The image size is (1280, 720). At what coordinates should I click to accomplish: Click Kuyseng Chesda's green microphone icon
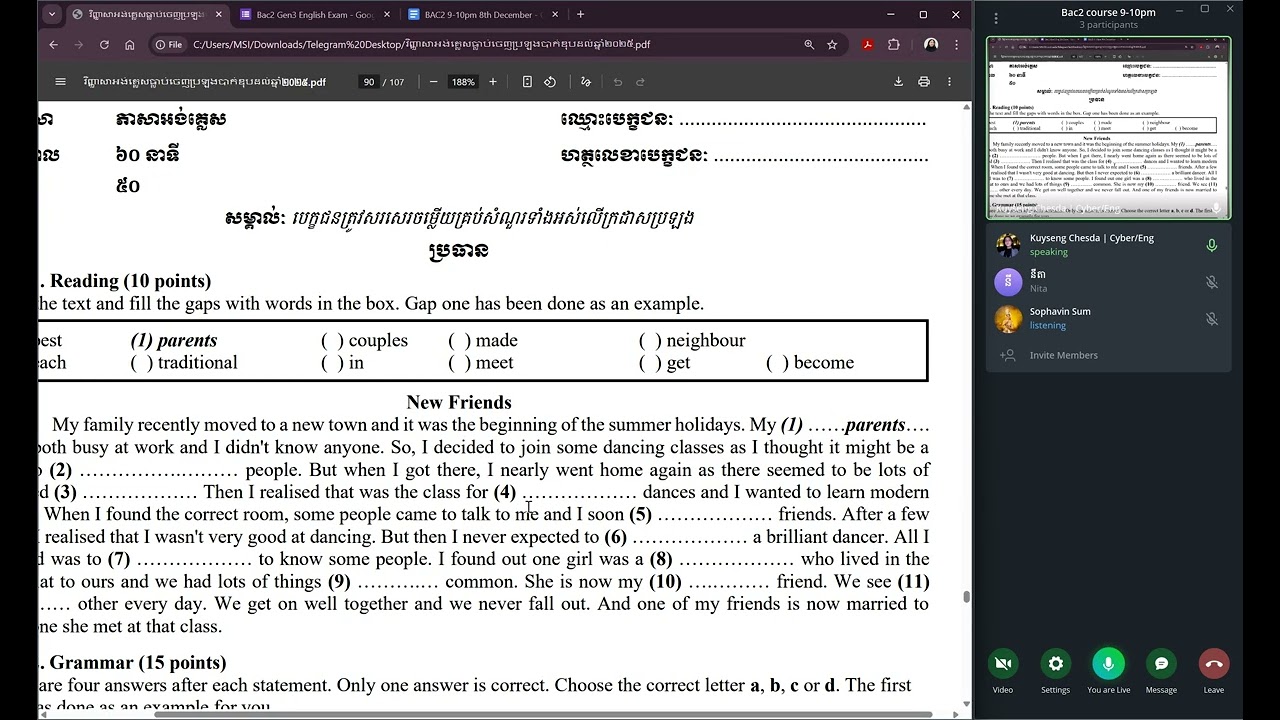1212,245
